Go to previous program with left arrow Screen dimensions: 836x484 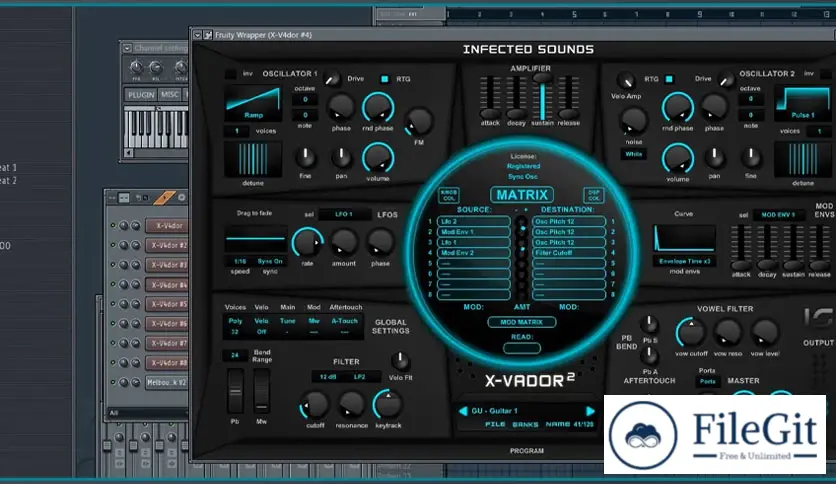click(463, 411)
